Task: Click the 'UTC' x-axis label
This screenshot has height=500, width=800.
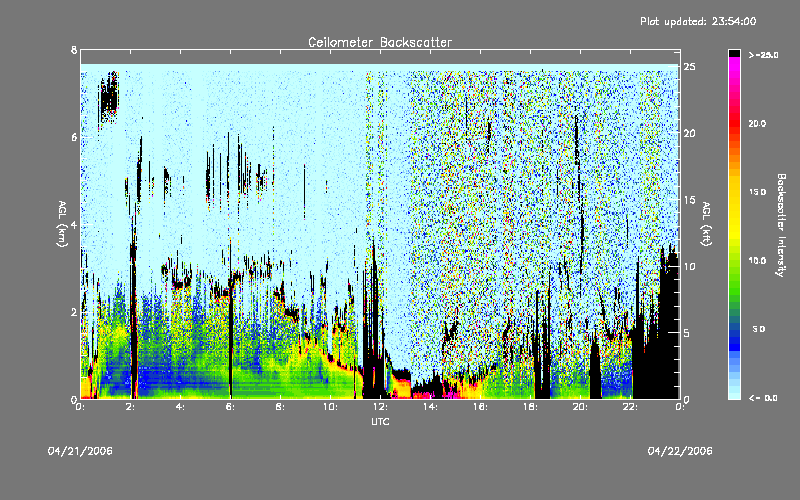Action: pos(380,421)
